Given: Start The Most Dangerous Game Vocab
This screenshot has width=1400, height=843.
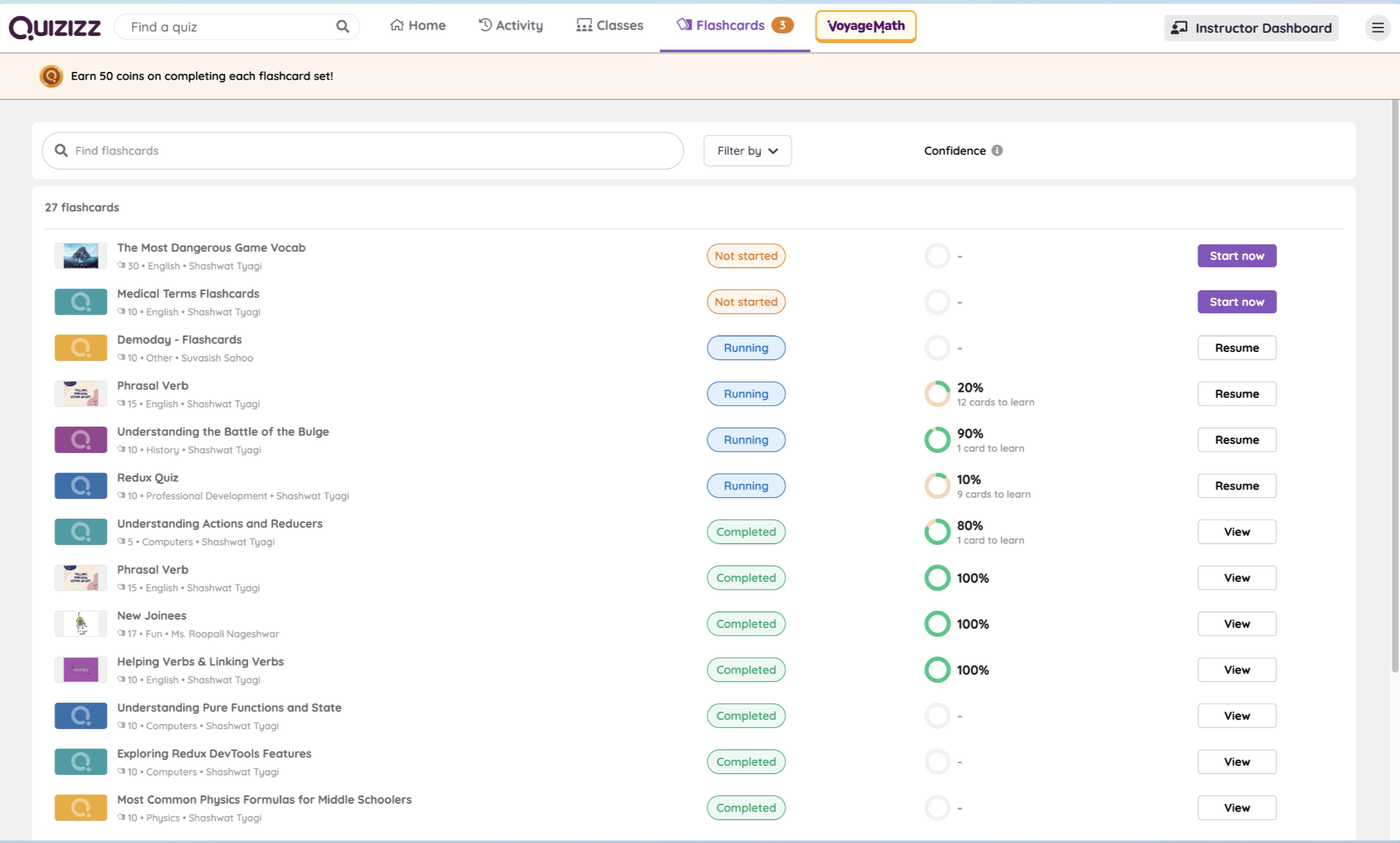Looking at the screenshot, I should click(x=1236, y=256).
